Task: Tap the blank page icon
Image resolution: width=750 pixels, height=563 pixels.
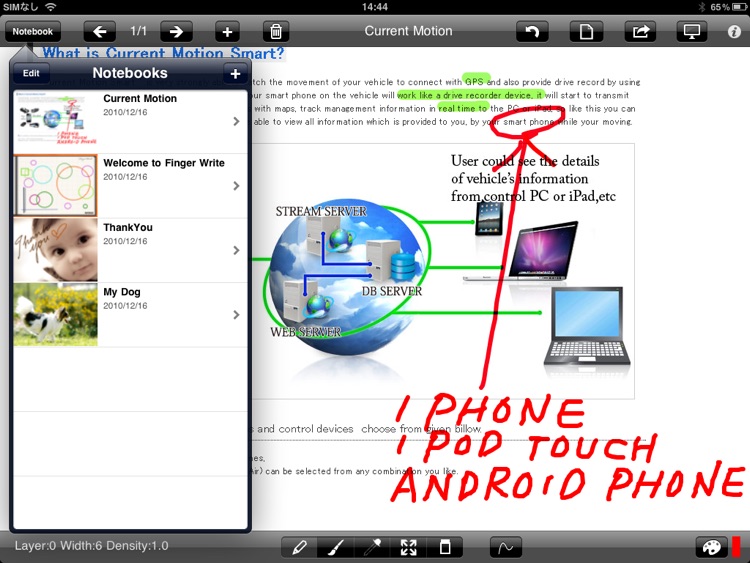Action: tap(586, 32)
